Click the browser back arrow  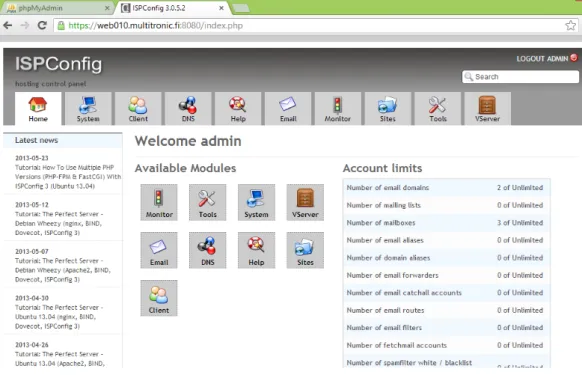(x=8, y=25)
